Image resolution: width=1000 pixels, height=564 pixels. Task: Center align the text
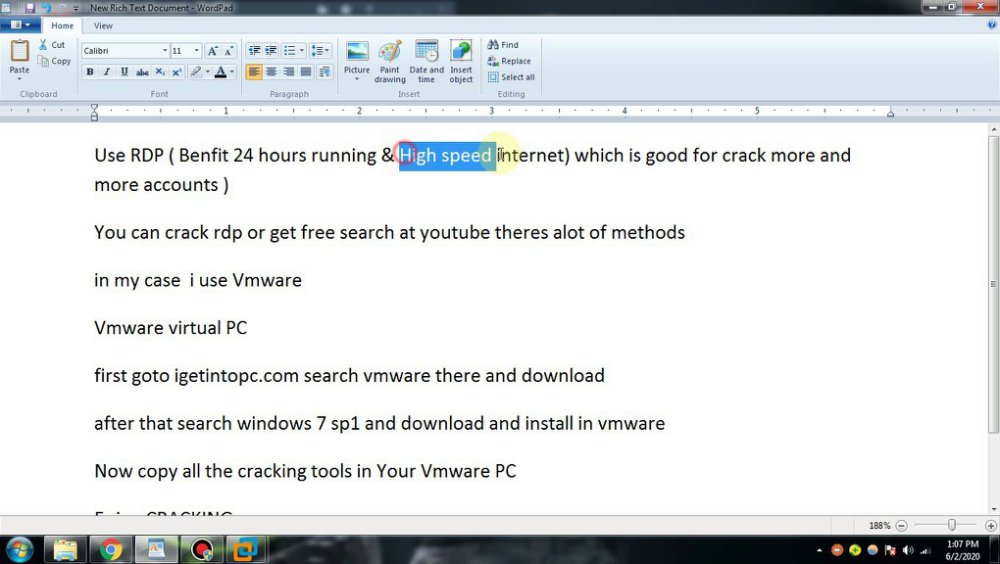pyautogui.click(x=271, y=71)
